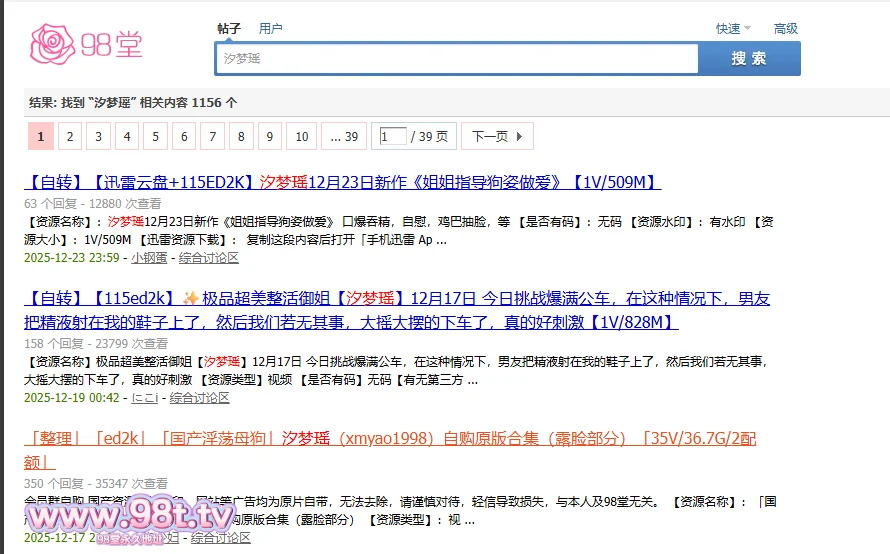Click the page number entry box
The width and height of the screenshot is (890, 554).
(392, 136)
